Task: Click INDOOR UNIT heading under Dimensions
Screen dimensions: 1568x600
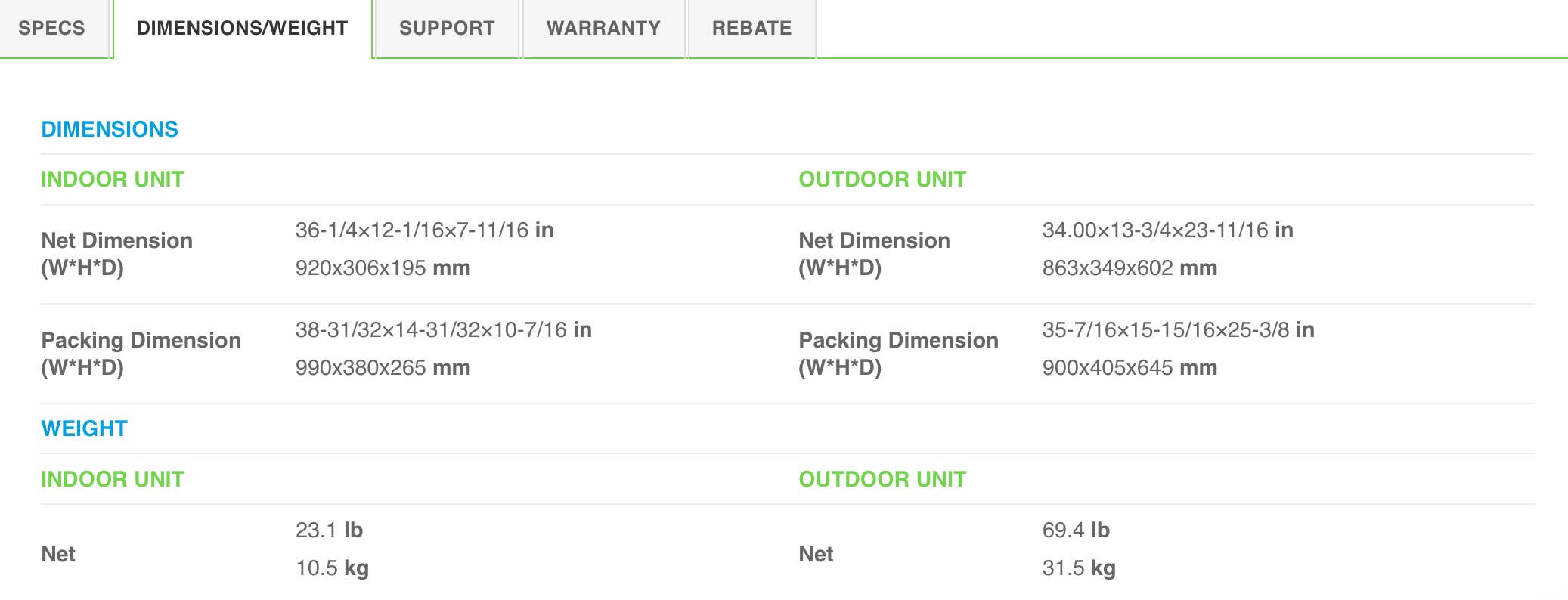Action: (x=113, y=179)
